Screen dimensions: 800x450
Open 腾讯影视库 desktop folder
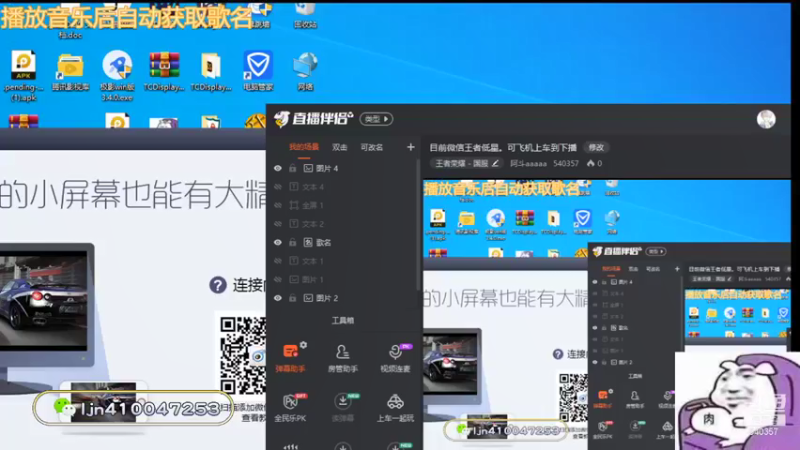70,72
